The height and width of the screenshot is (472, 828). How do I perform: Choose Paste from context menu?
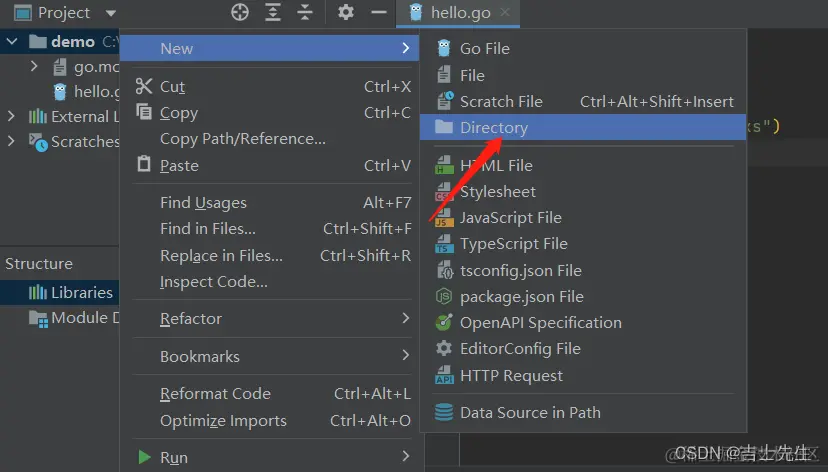point(269,165)
